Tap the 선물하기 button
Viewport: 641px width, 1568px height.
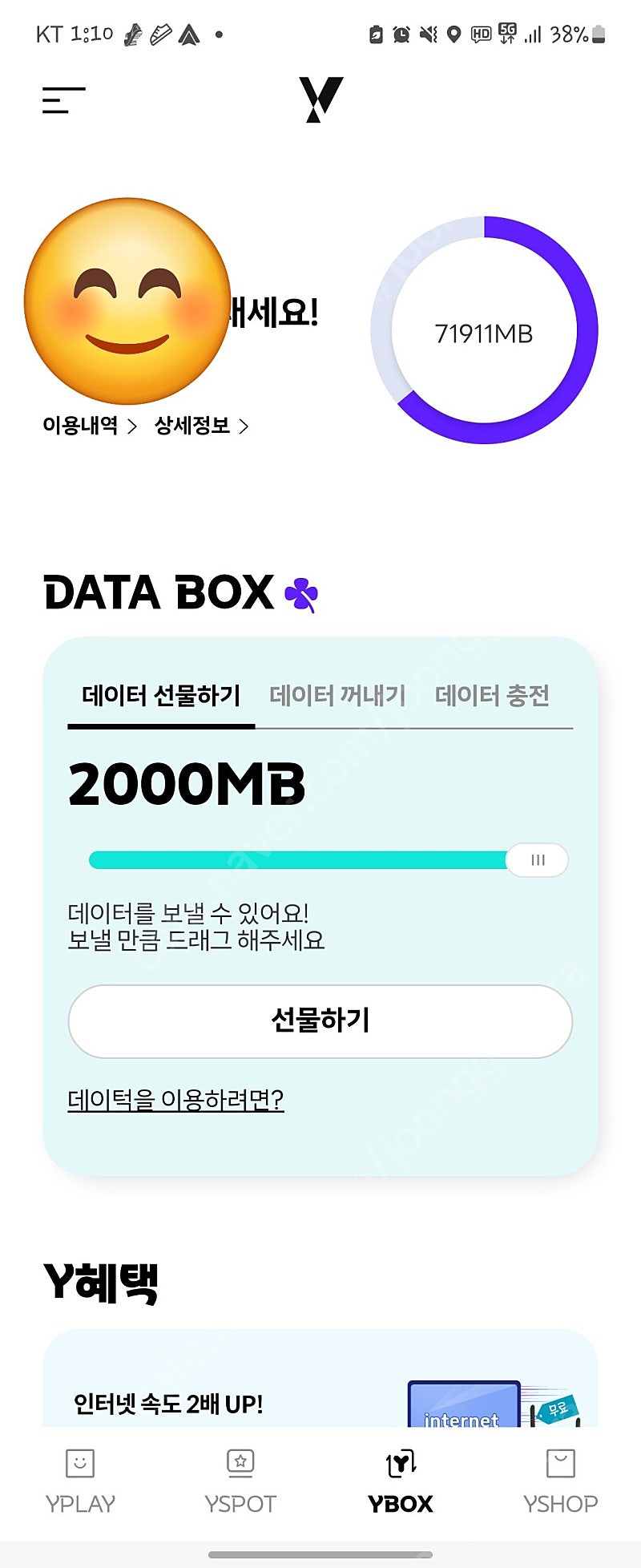pyautogui.click(x=320, y=1021)
